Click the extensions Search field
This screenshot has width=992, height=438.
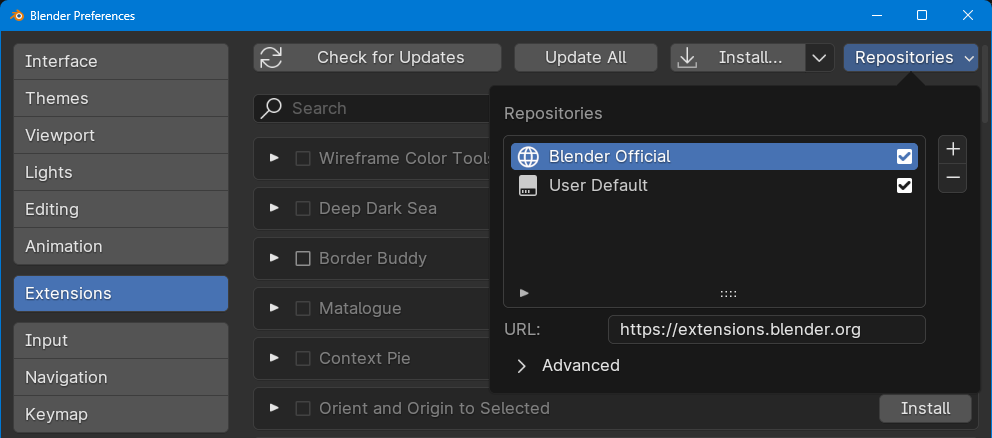372,108
